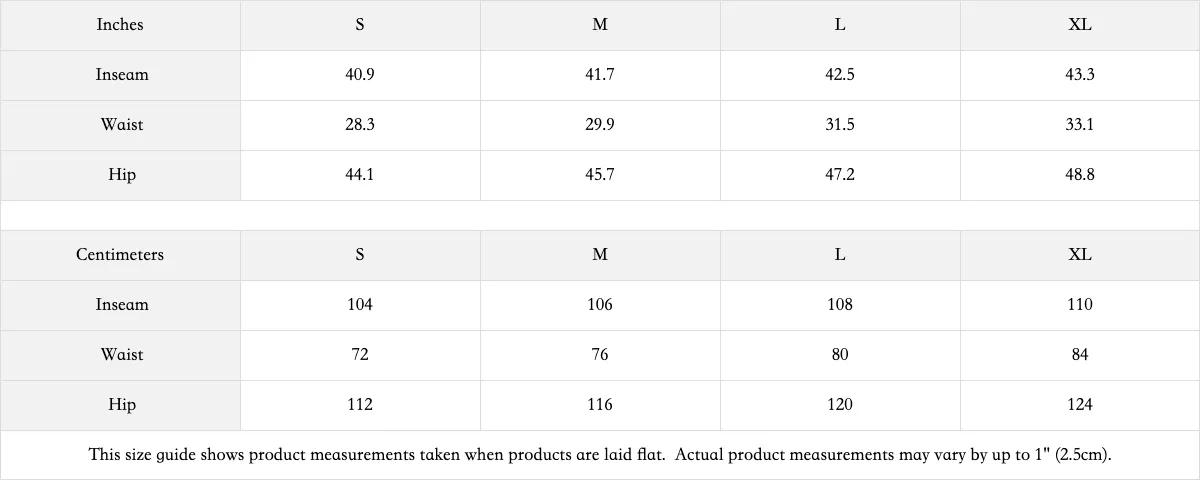
Task: Click the Waist row label in Inches table
Action: (x=120, y=125)
